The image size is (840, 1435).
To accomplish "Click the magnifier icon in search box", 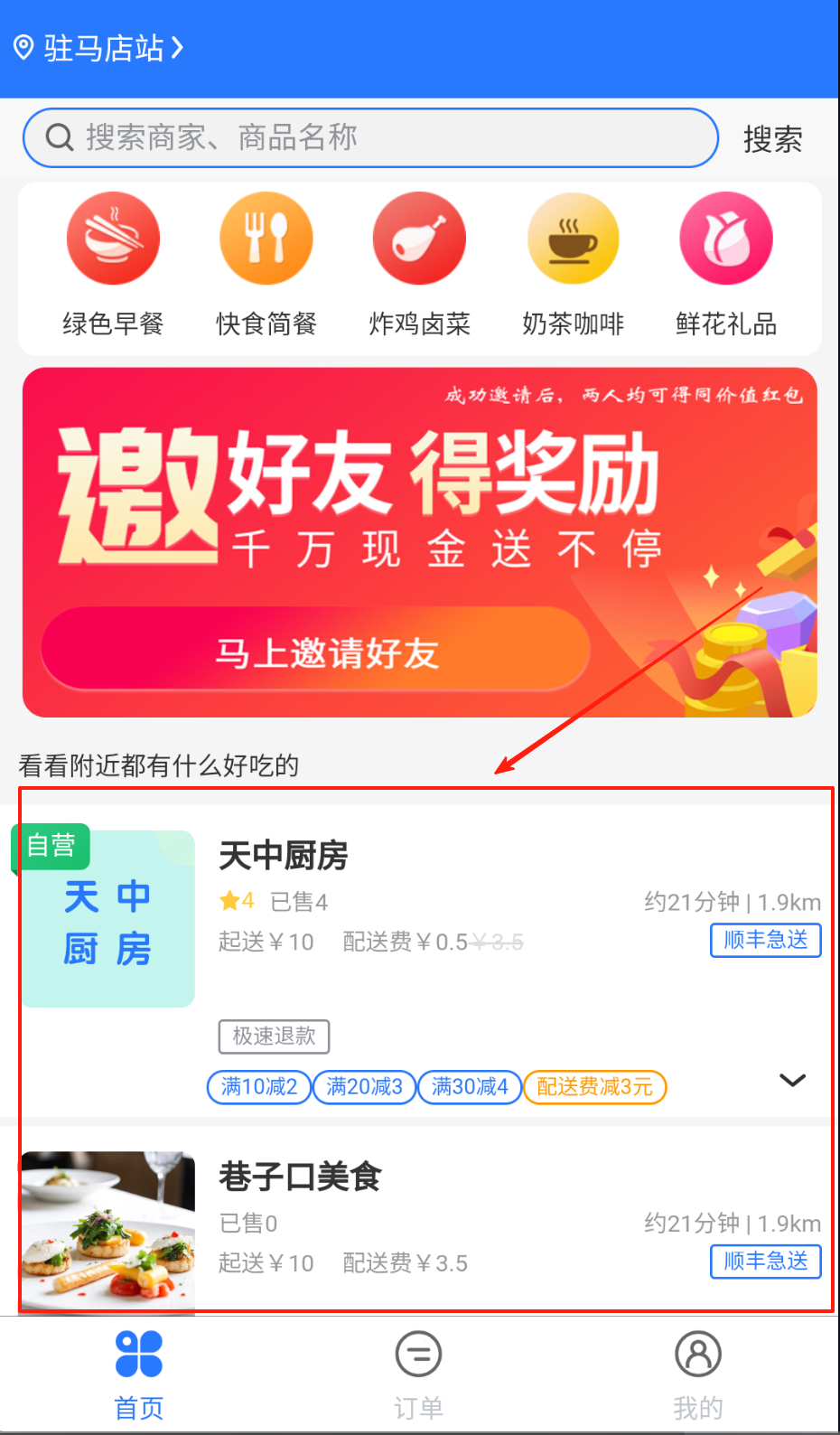I will (x=60, y=138).
